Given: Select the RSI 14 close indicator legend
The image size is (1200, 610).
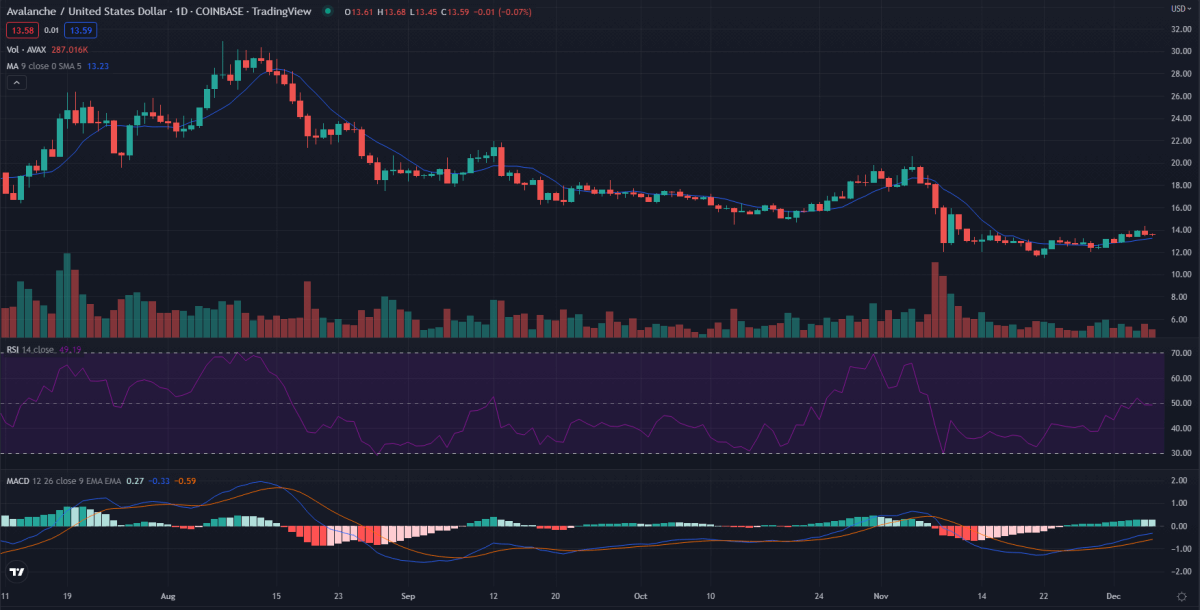Looking at the screenshot, I should click(30, 350).
